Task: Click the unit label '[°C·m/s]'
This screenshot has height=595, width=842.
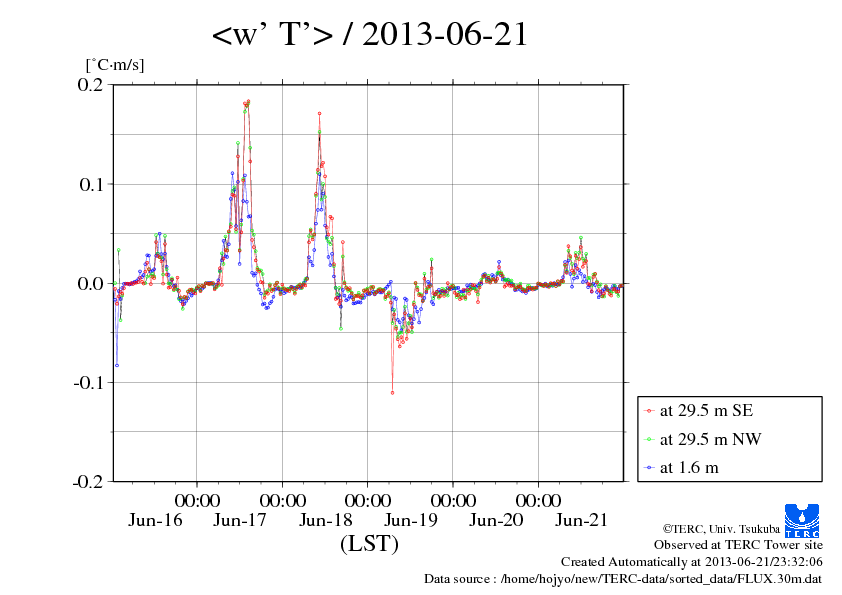Action: pyautogui.click(x=115, y=65)
